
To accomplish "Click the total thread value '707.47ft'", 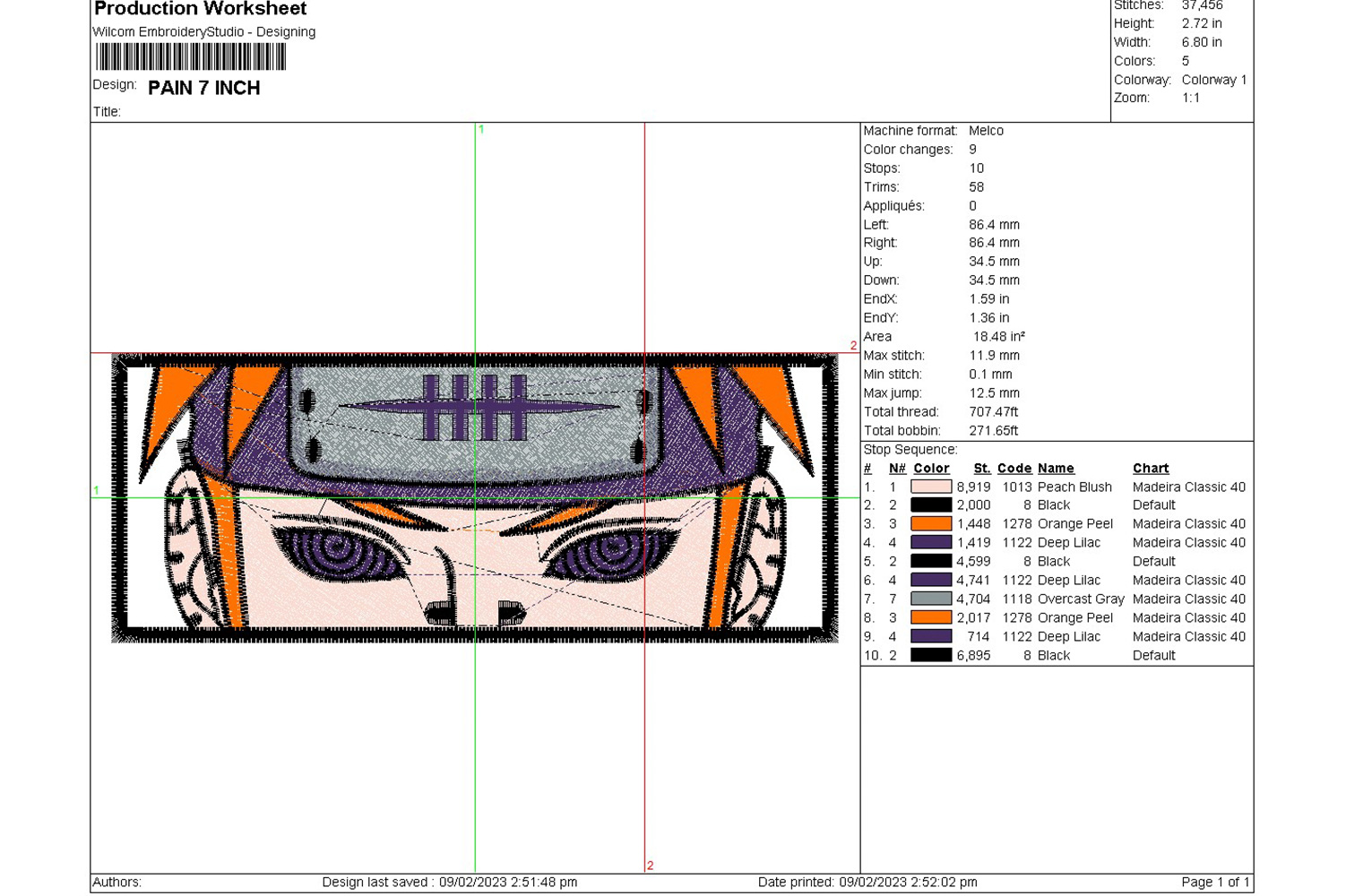I will click(x=994, y=412).
